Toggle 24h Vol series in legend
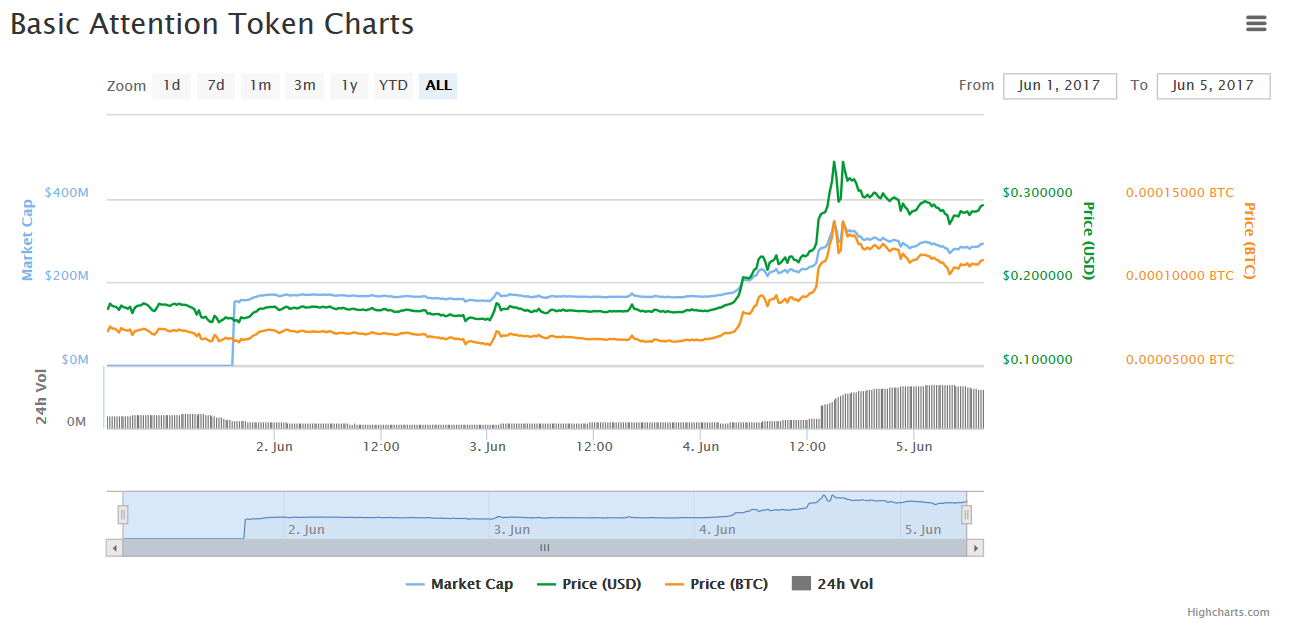 point(832,584)
